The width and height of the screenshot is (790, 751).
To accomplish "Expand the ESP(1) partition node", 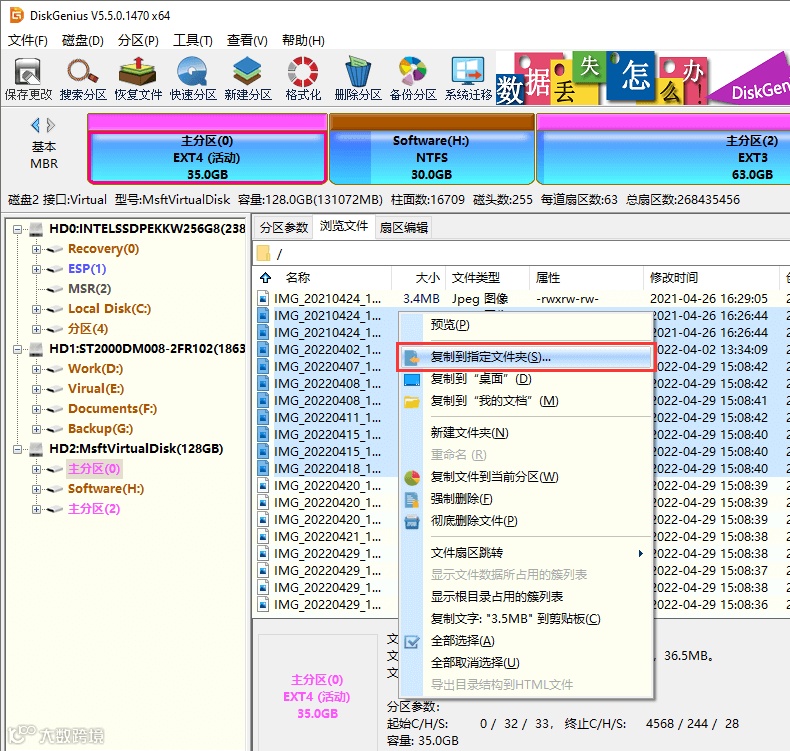I will point(36,269).
